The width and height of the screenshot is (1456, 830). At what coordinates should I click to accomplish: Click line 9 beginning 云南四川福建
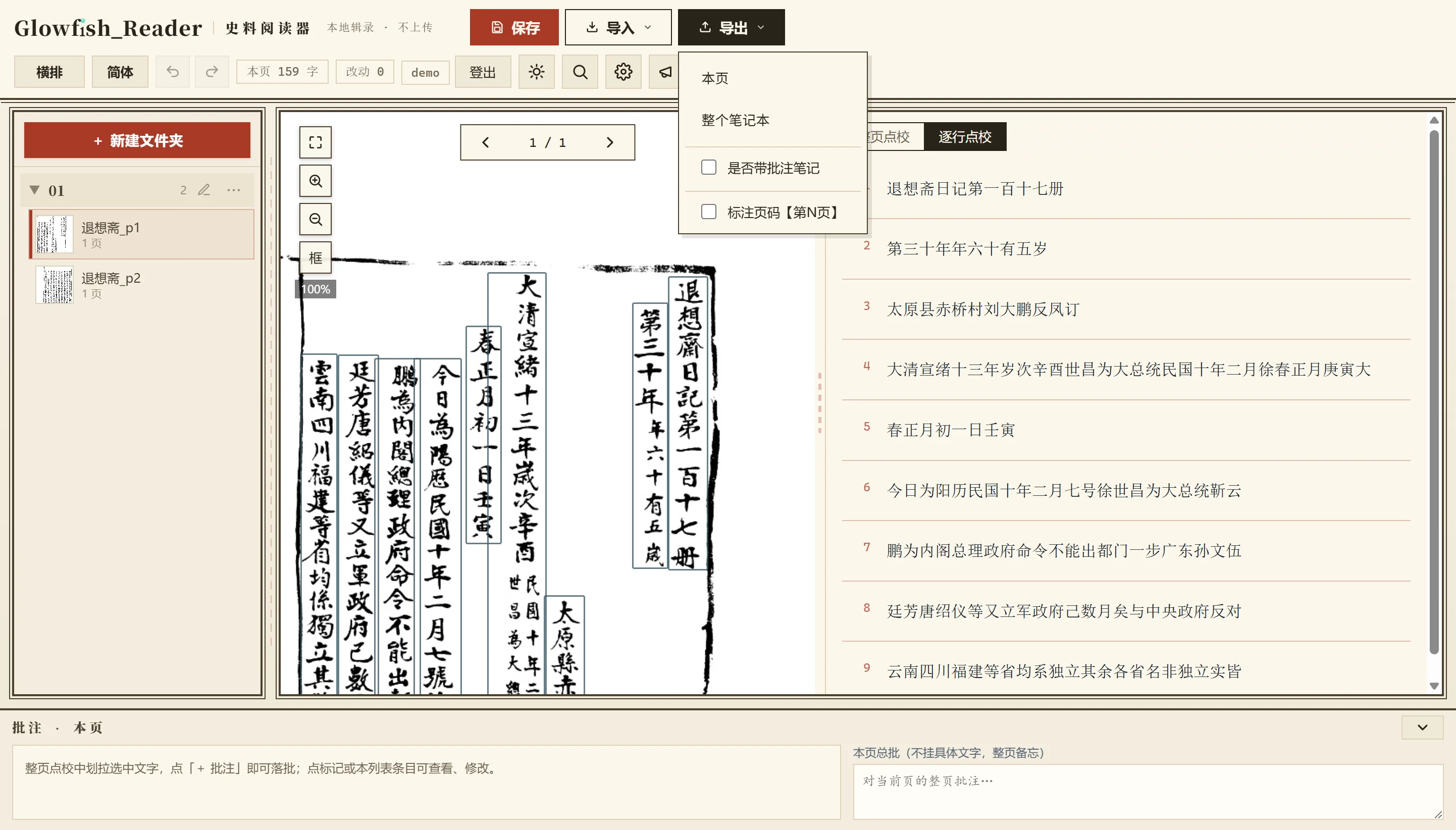[934, 671]
